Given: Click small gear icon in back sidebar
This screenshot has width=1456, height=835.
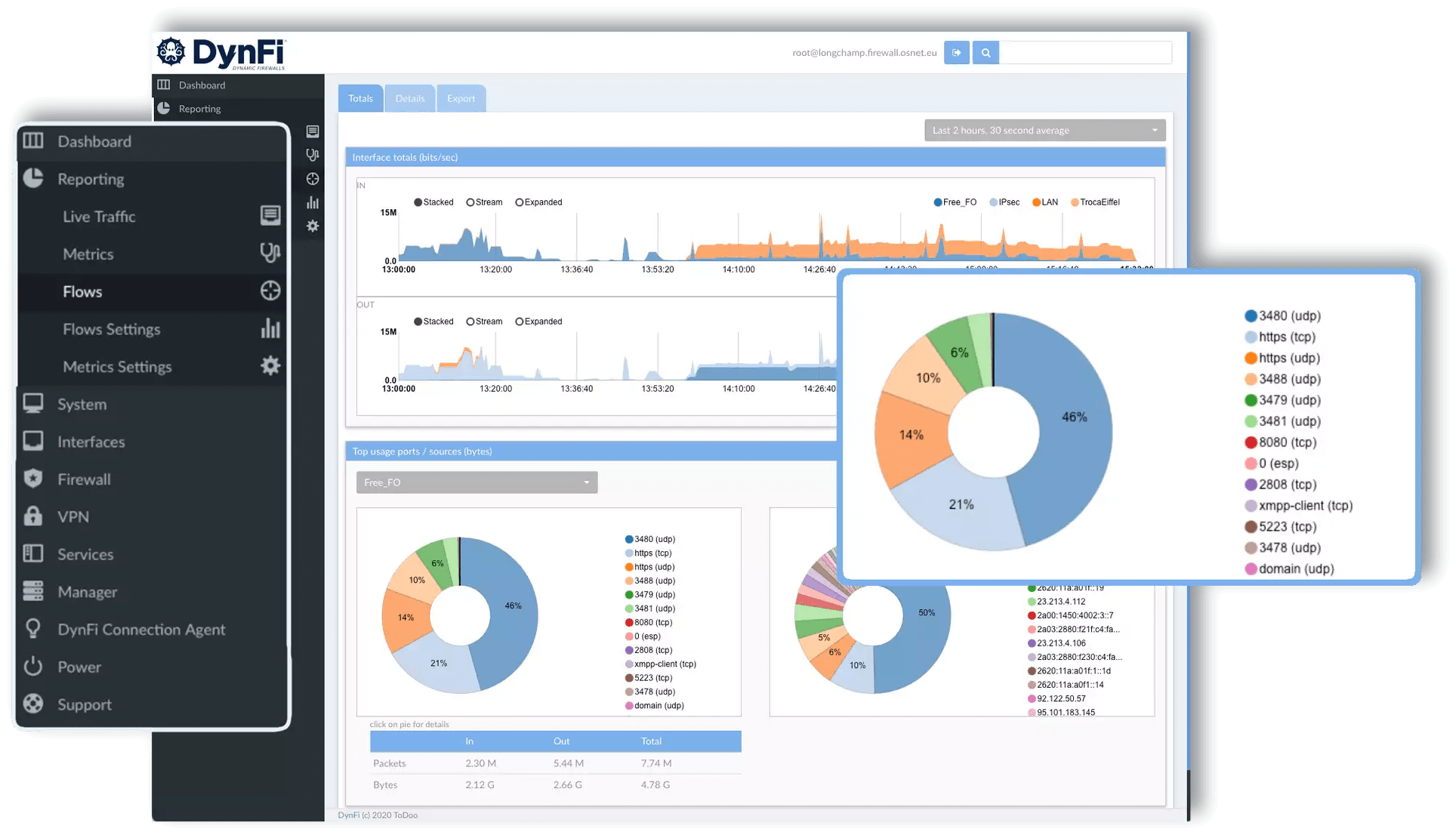Looking at the screenshot, I should pyautogui.click(x=313, y=227).
